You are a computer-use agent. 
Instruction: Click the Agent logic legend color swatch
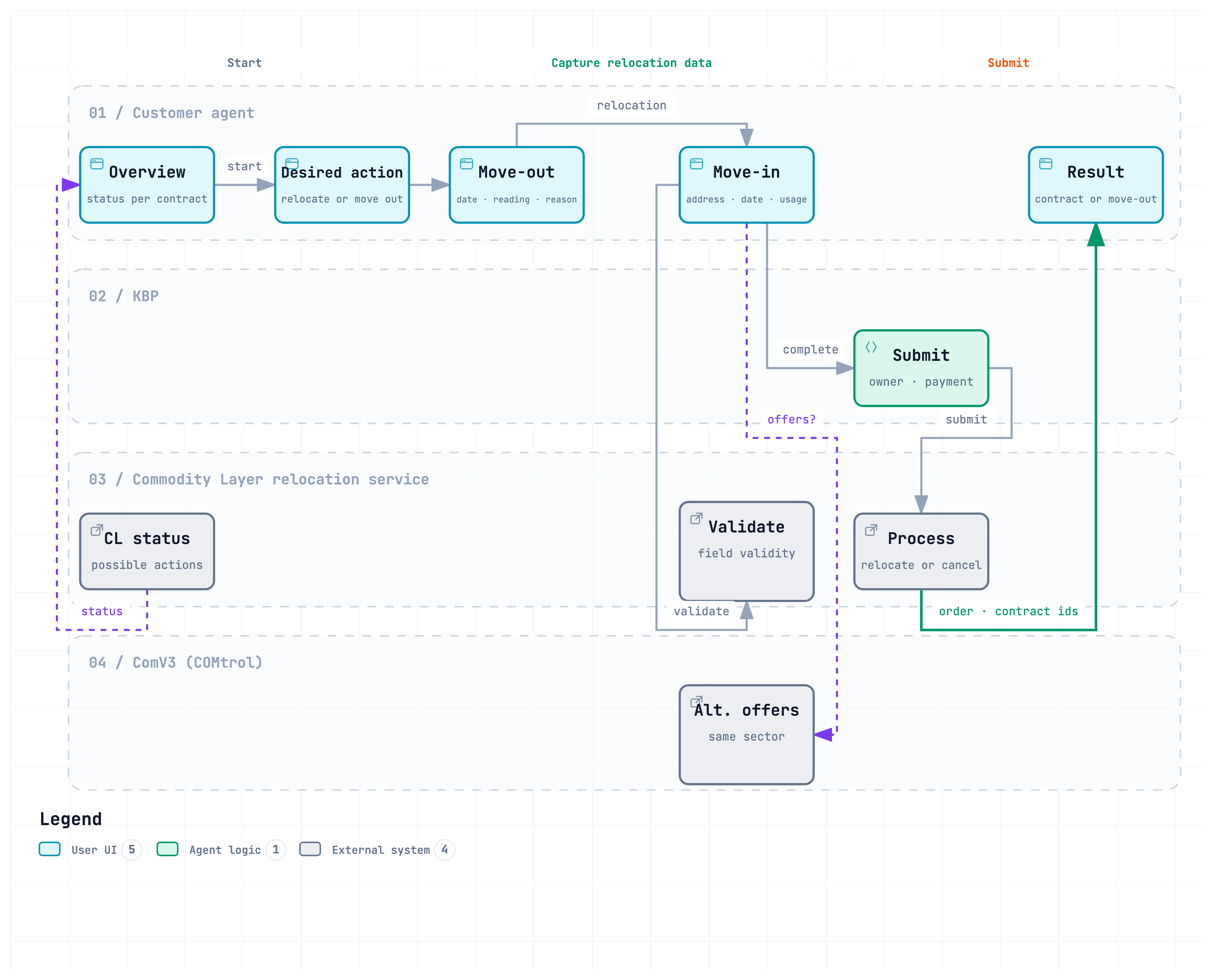click(168, 849)
